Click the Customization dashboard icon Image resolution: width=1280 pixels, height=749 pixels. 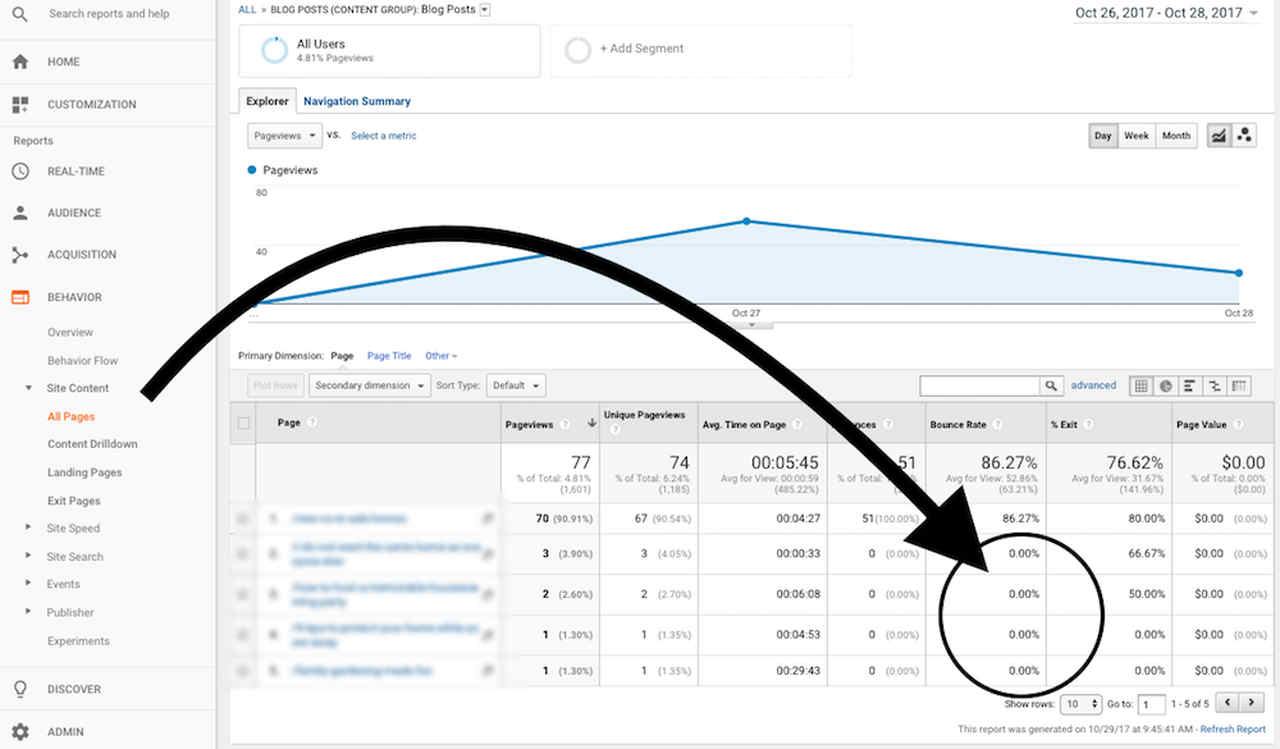coord(20,104)
